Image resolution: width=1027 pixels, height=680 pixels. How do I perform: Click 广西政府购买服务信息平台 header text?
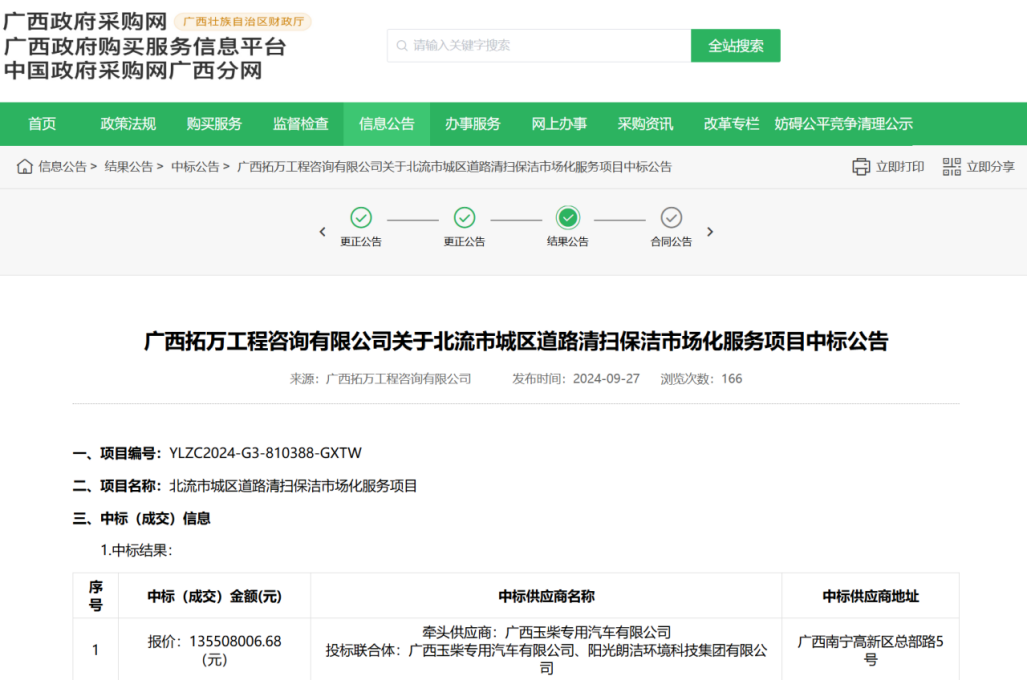[145, 47]
